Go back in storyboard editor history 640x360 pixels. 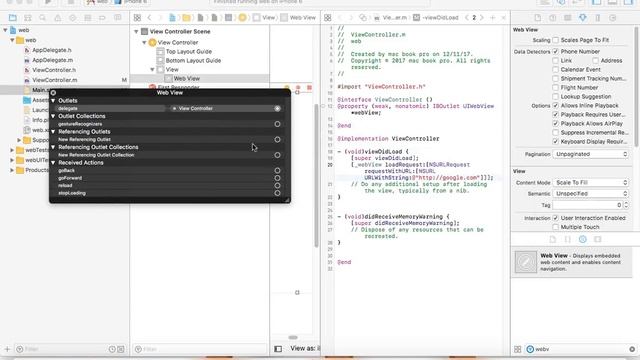point(149,18)
